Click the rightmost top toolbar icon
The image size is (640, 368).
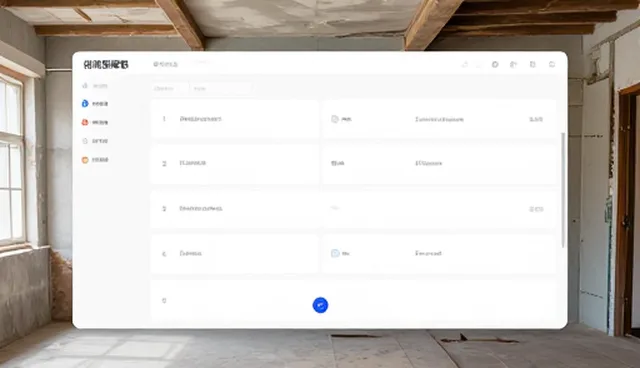coord(552,64)
